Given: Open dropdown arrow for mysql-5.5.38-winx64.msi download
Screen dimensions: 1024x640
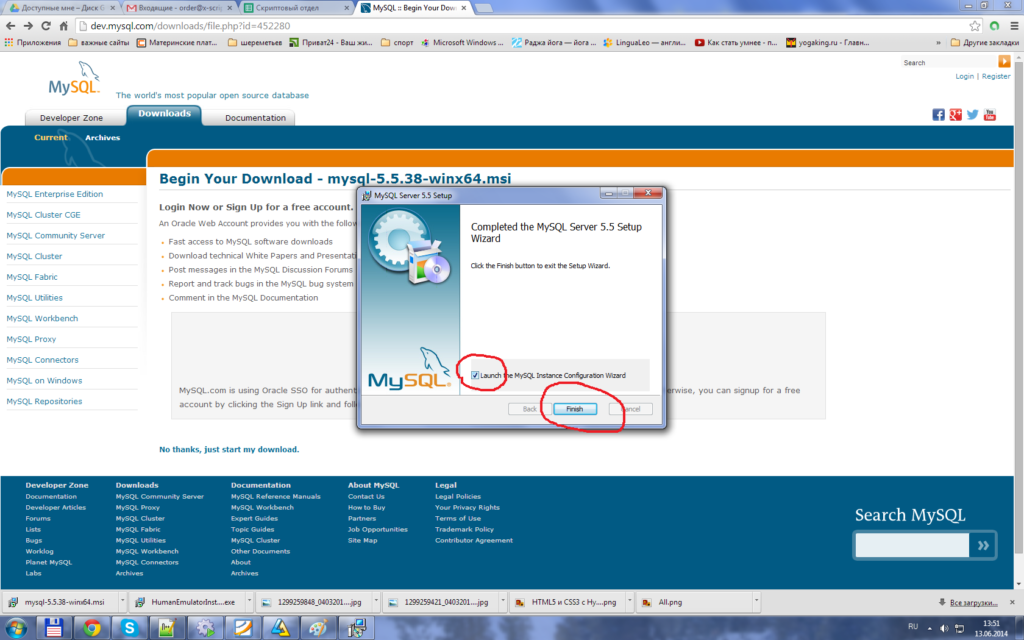Looking at the screenshot, I should (122, 601).
